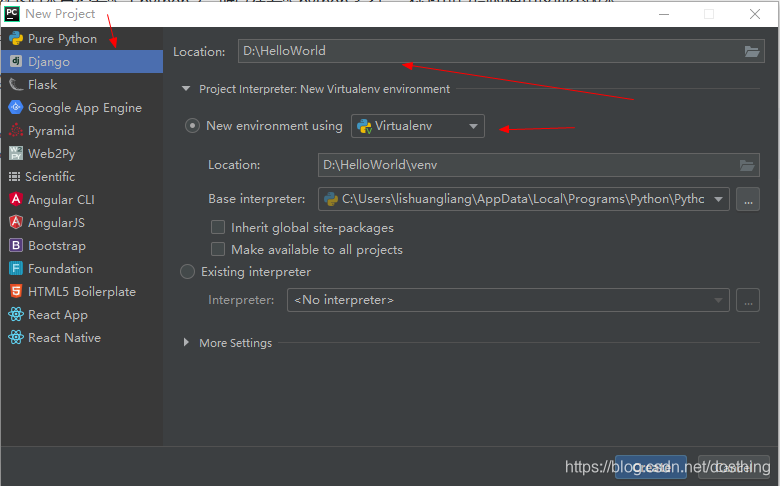Click the Angular CLI label
780x486 pixels.
tap(61, 199)
